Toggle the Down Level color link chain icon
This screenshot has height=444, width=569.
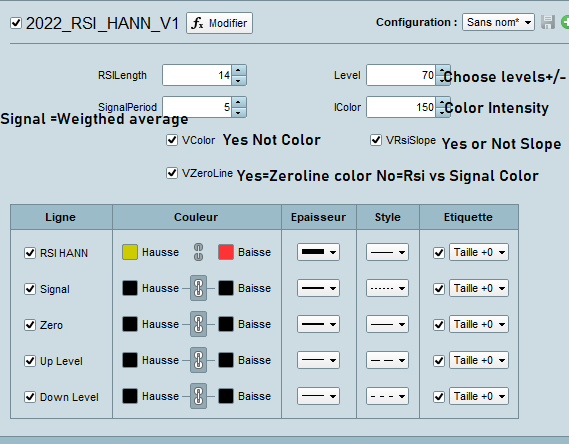(198, 396)
